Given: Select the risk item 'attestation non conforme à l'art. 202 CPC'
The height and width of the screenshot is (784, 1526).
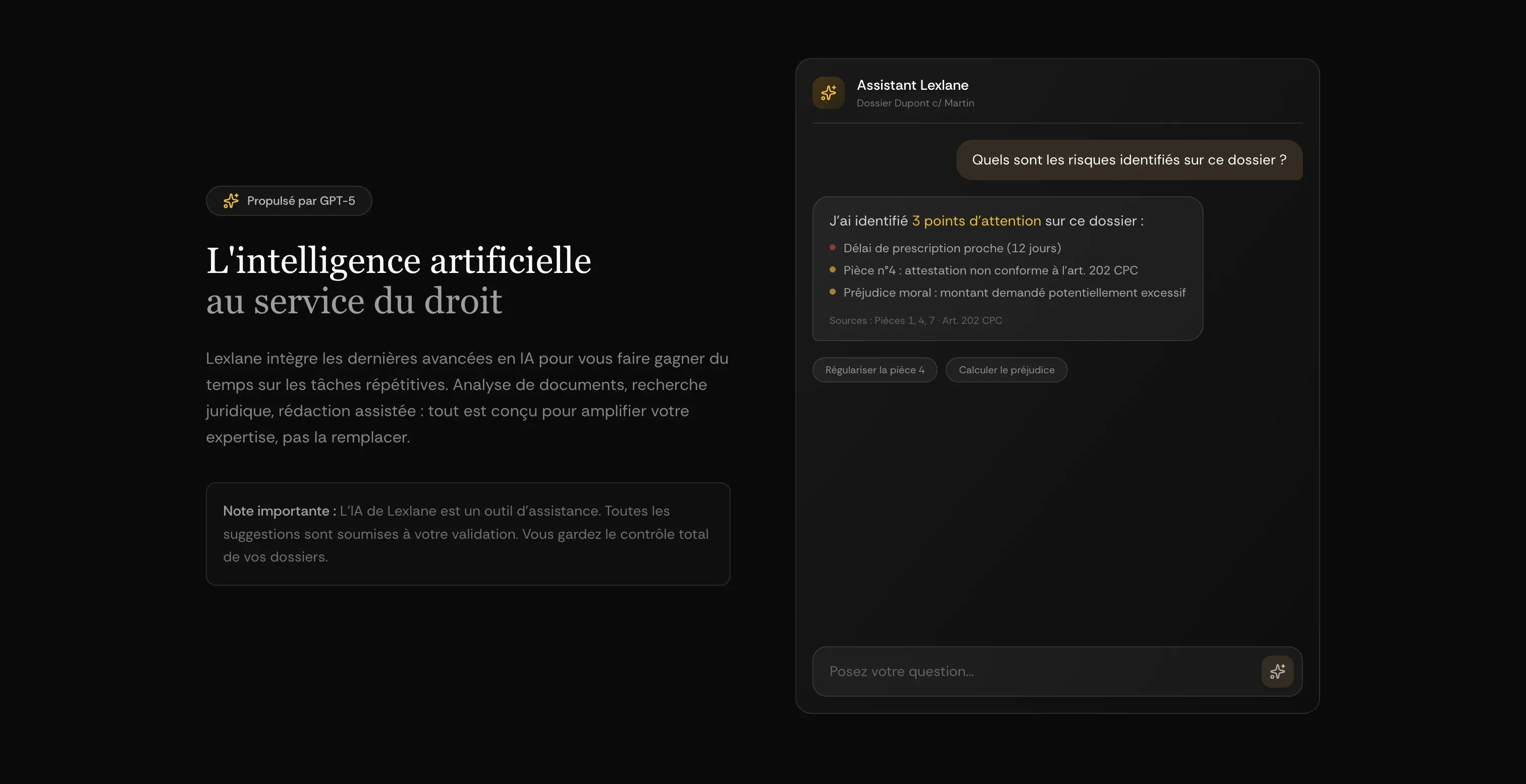Looking at the screenshot, I should pos(990,269).
